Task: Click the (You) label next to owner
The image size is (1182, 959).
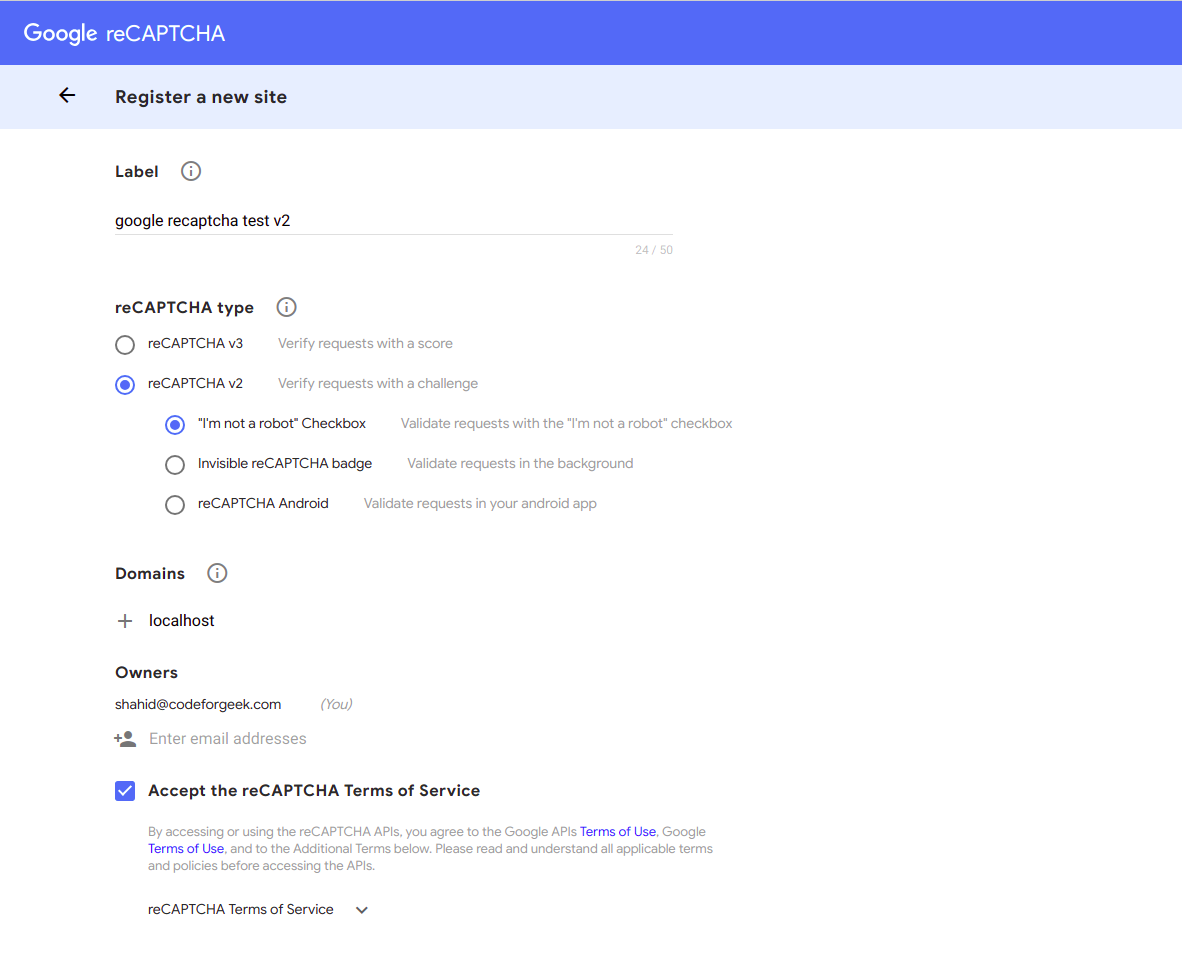Action: pos(336,704)
